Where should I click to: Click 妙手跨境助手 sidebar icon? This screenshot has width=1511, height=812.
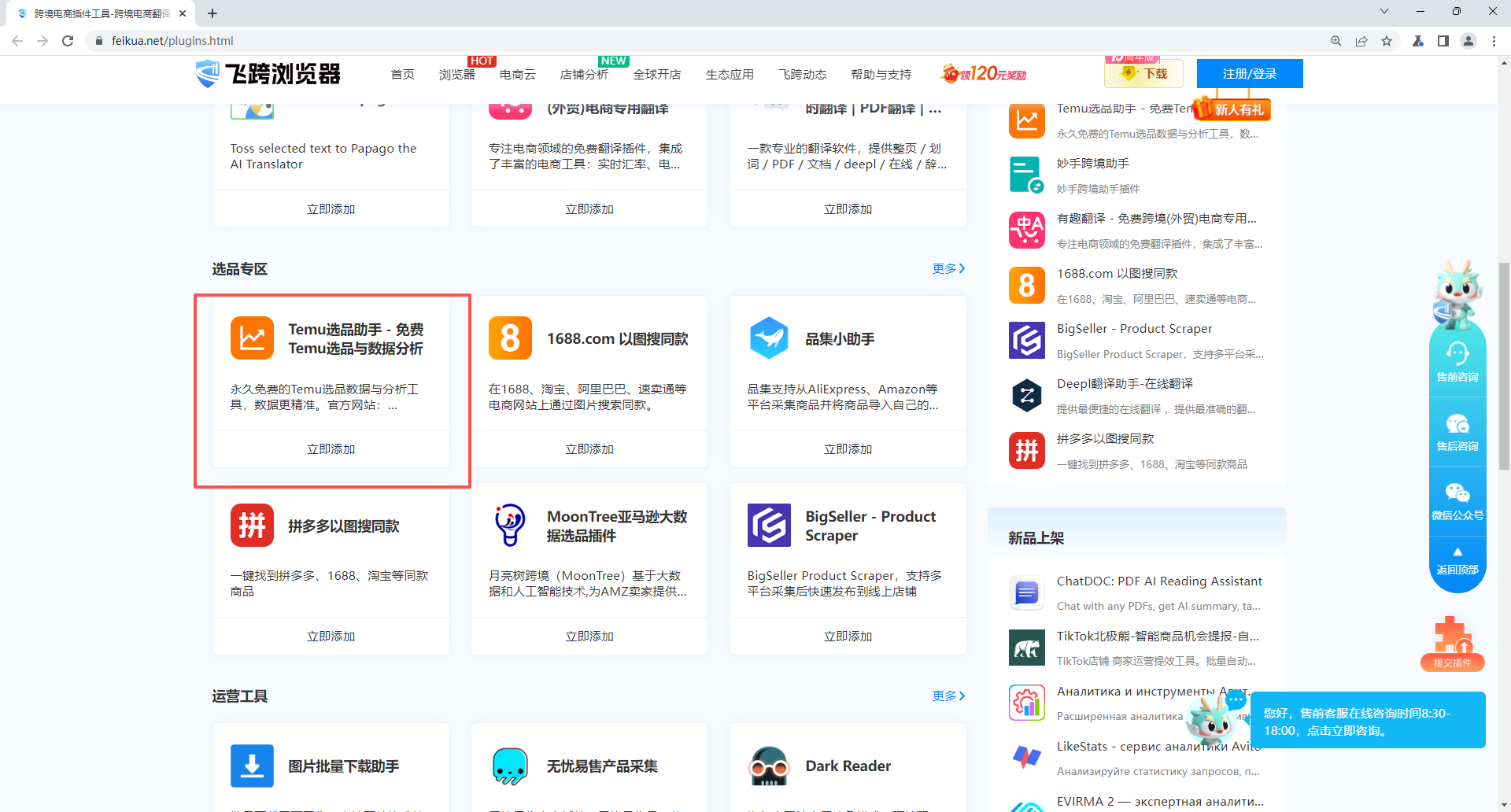[x=1027, y=175]
